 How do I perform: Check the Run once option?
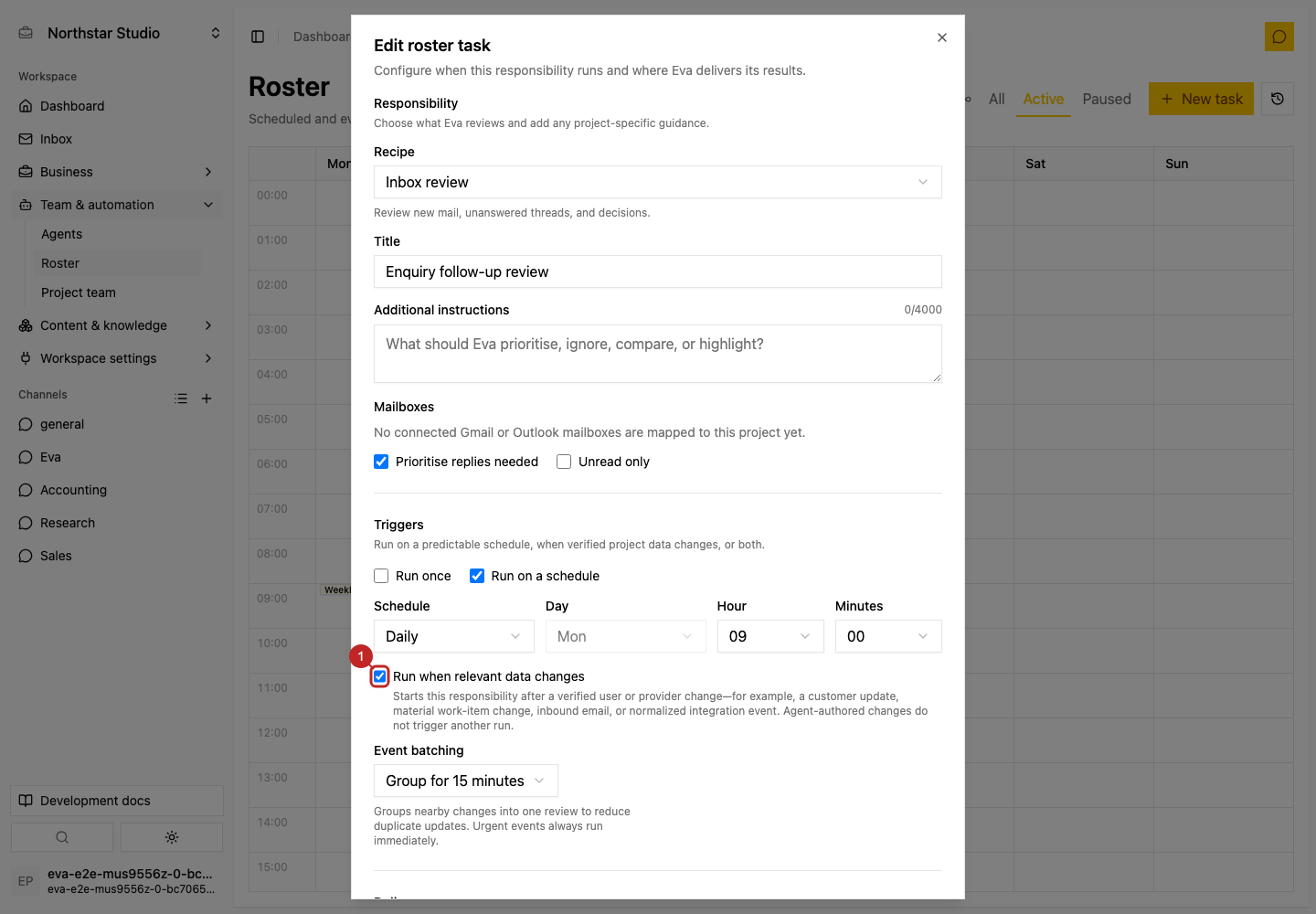pyautogui.click(x=381, y=576)
